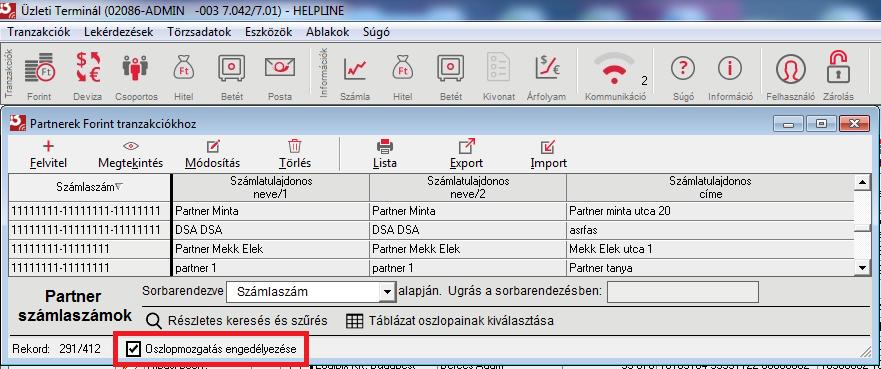Select the 'Partner minta utca 20' cell
The image size is (881, 369).
pos(710,211)
